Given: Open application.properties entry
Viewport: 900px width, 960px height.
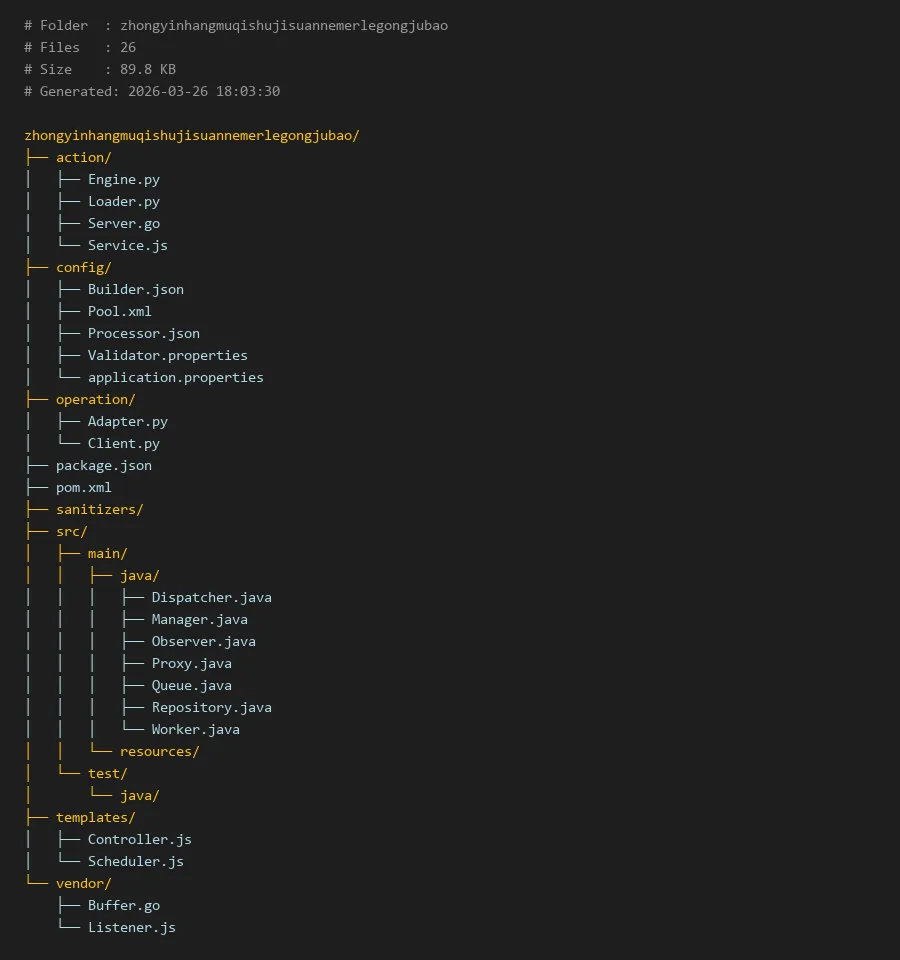Looking at the screenshot, I should pyautogui.click(x=175, y=377).
